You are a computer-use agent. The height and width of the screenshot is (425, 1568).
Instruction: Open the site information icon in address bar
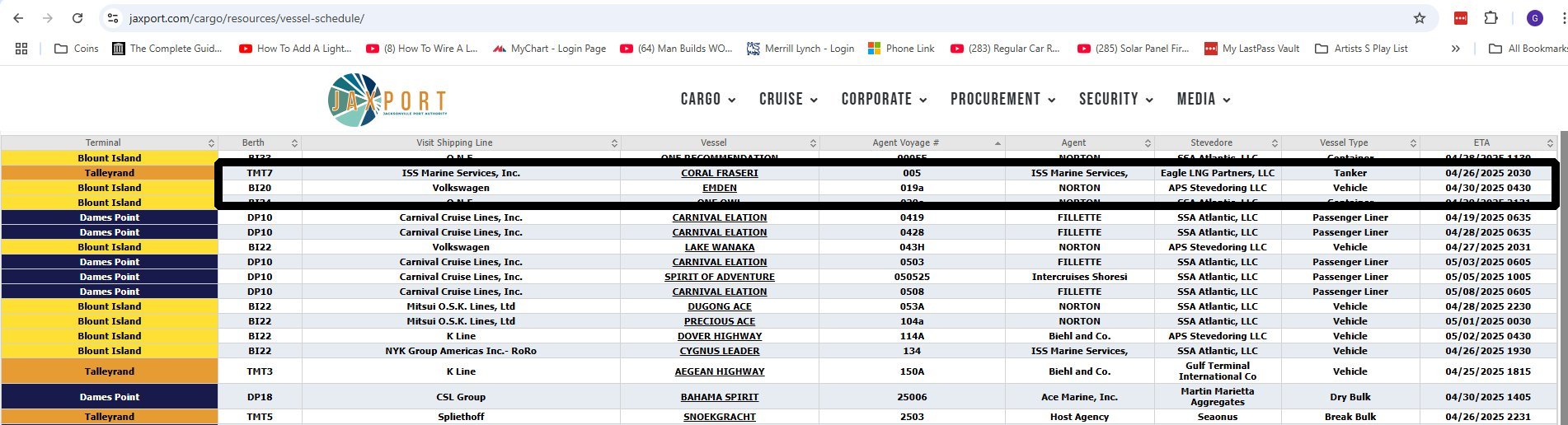pos(114,18)
